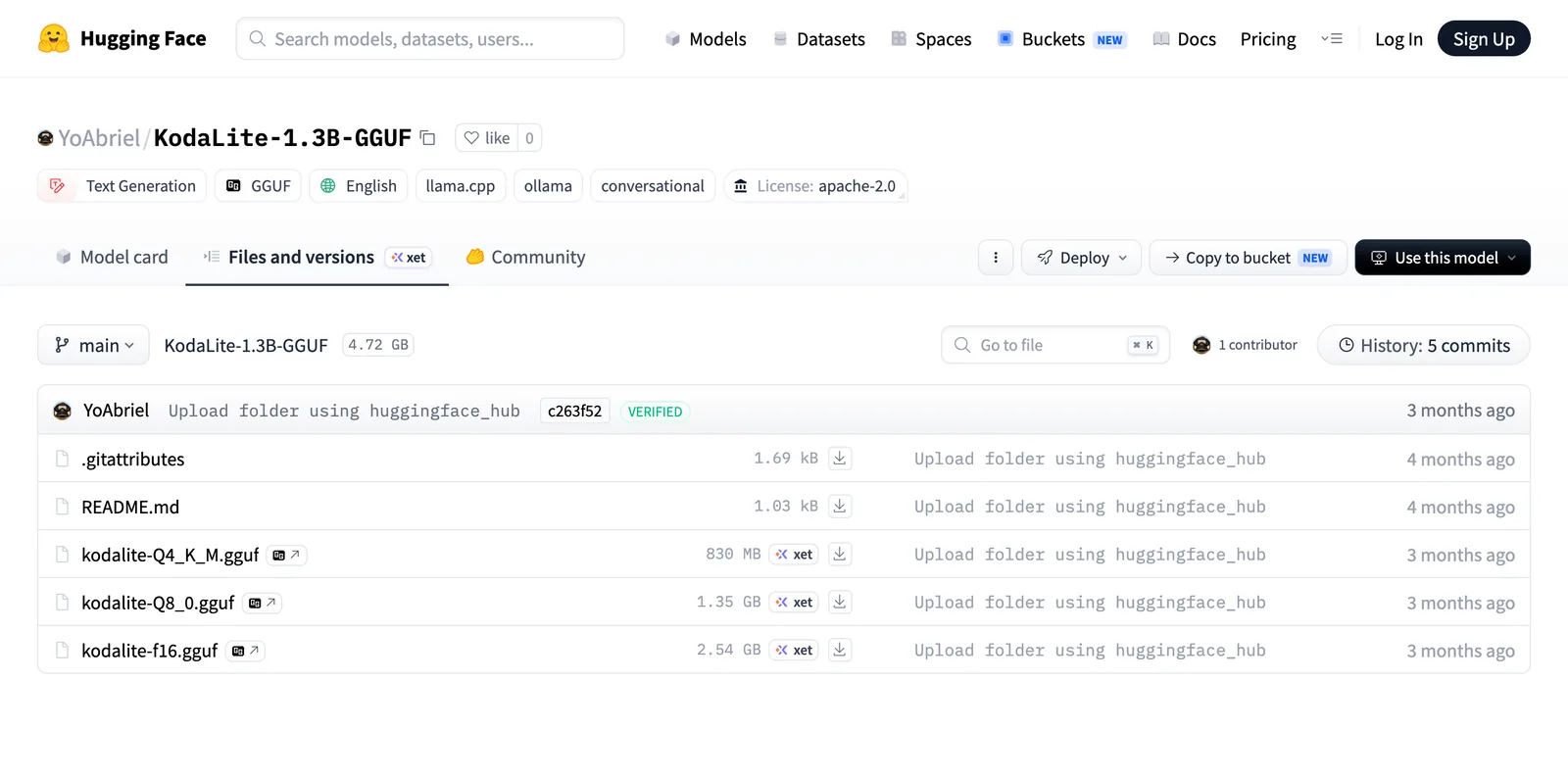The image size is (1568, 778).
Task: Go to the Datasets page
Action: [x=819, y=39]
